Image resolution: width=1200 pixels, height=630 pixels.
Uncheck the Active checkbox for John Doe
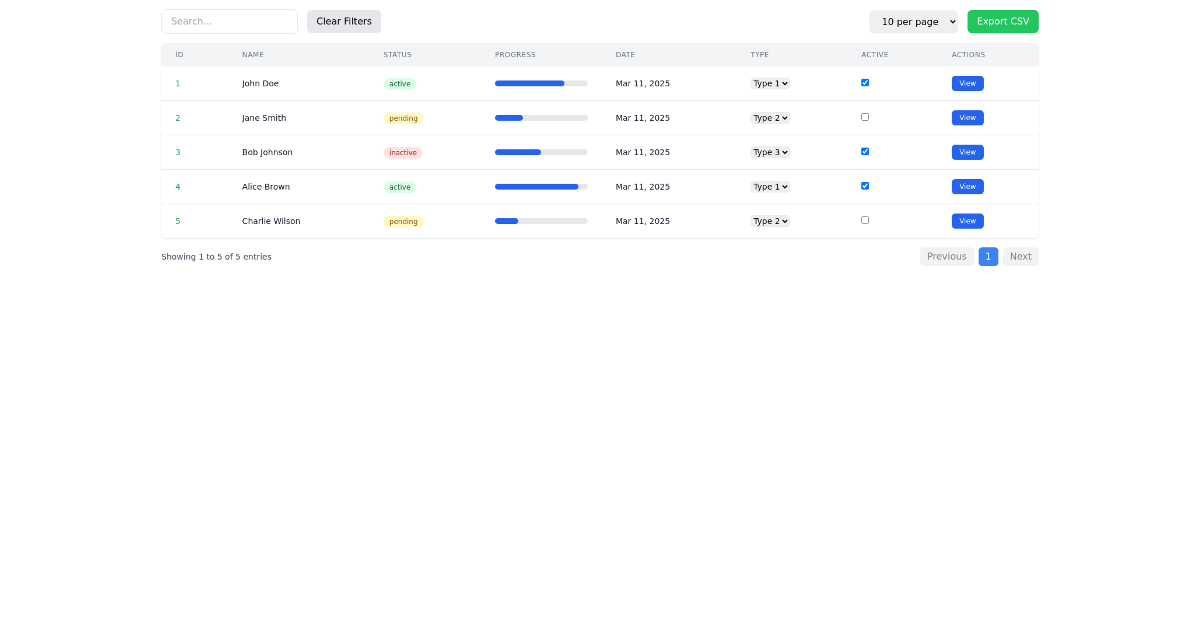[x=864, y=83]
